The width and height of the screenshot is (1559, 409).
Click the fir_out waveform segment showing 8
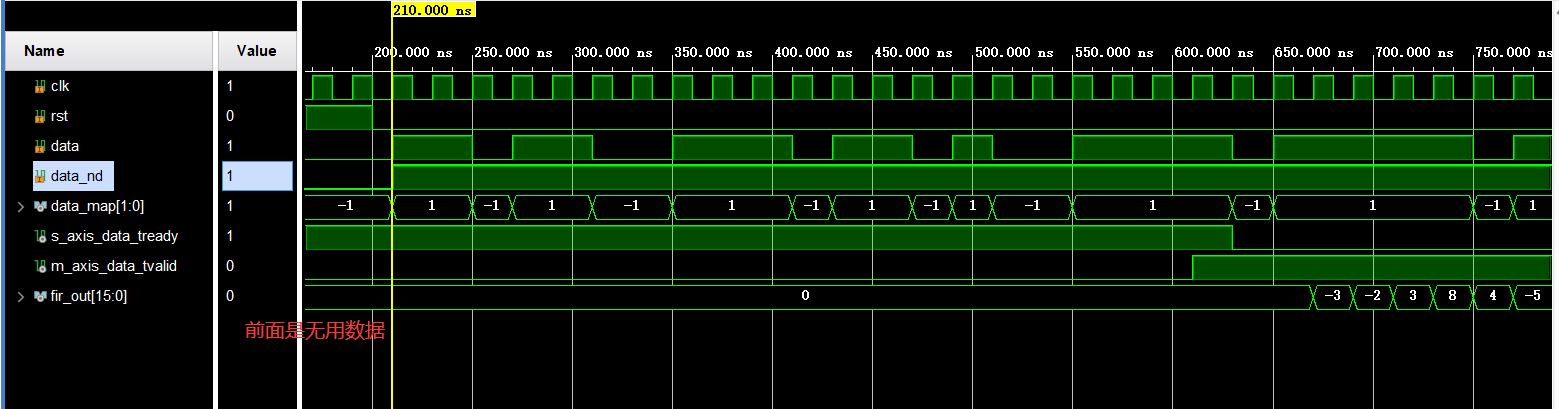pos(1451,296)
